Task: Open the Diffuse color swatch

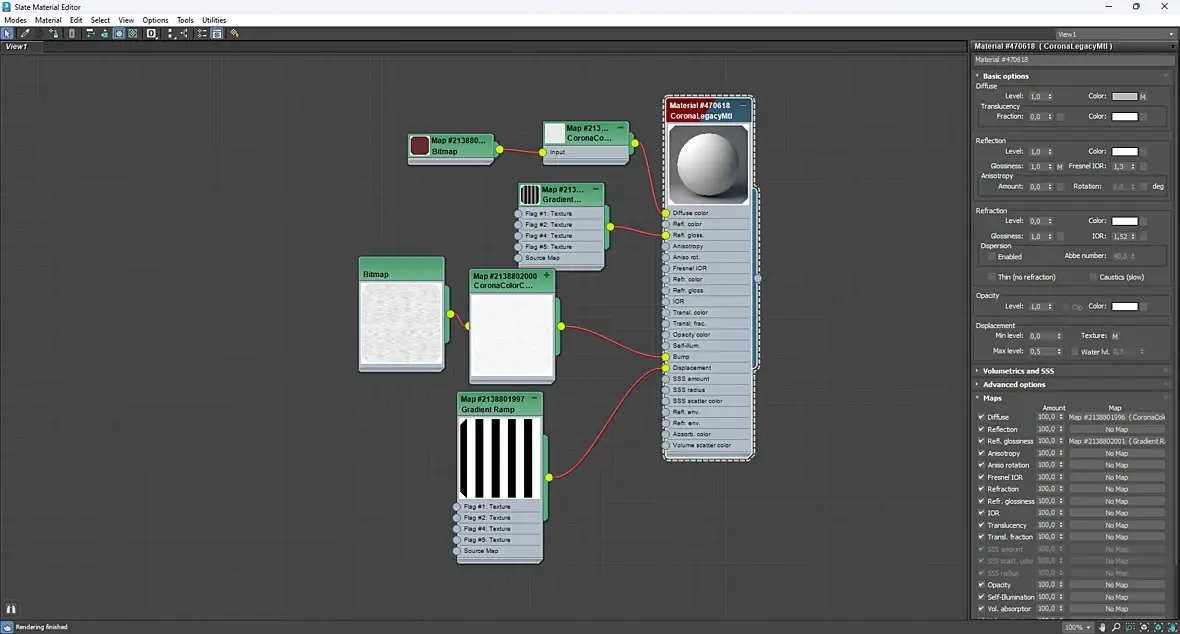Action: [1124, 96]
